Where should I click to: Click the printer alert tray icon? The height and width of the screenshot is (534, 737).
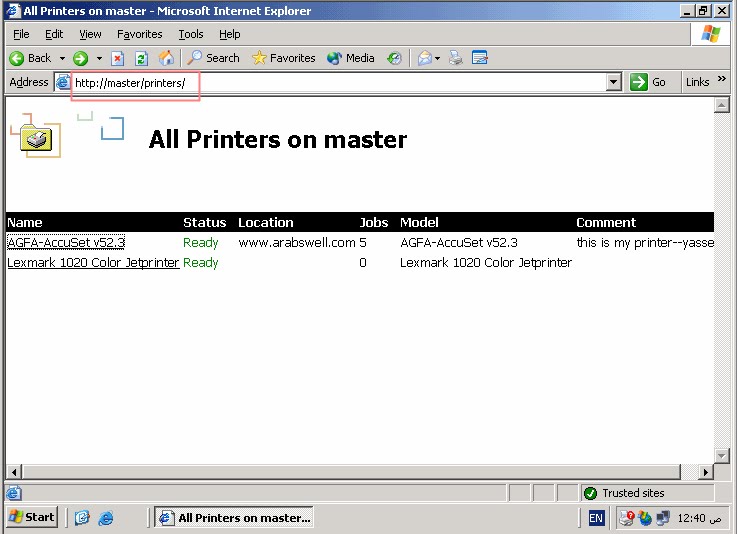(627, 518)
